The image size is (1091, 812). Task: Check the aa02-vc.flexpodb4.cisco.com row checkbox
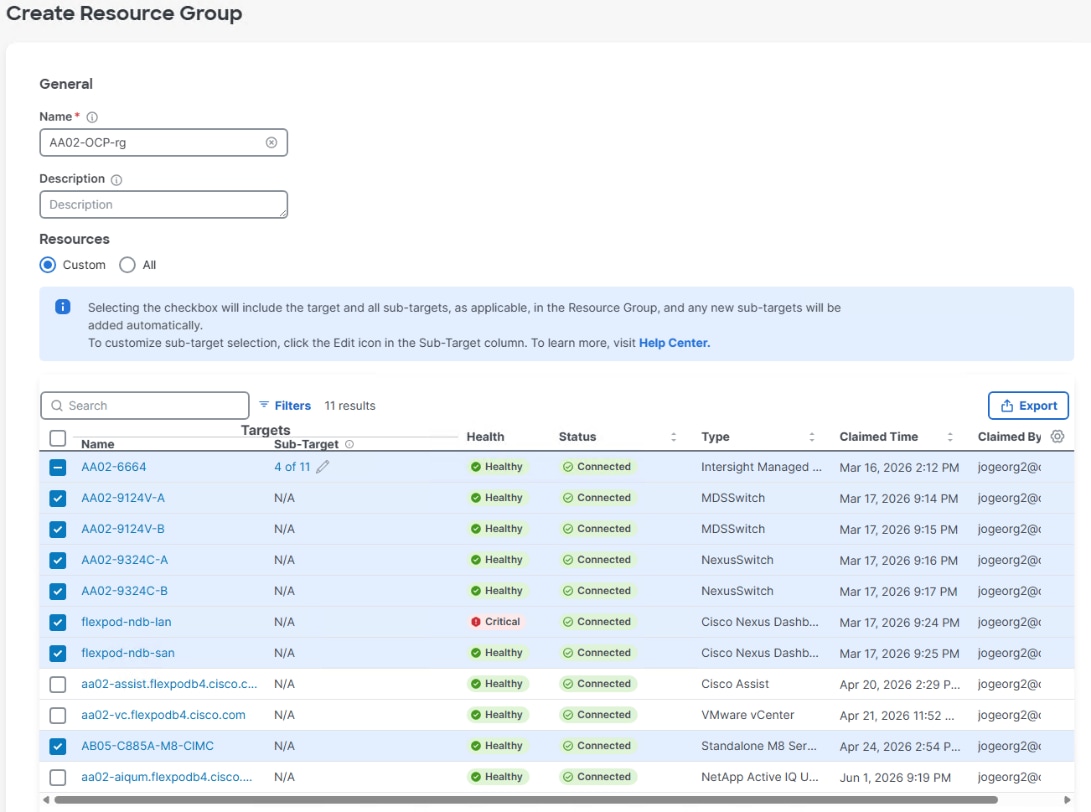58,715
